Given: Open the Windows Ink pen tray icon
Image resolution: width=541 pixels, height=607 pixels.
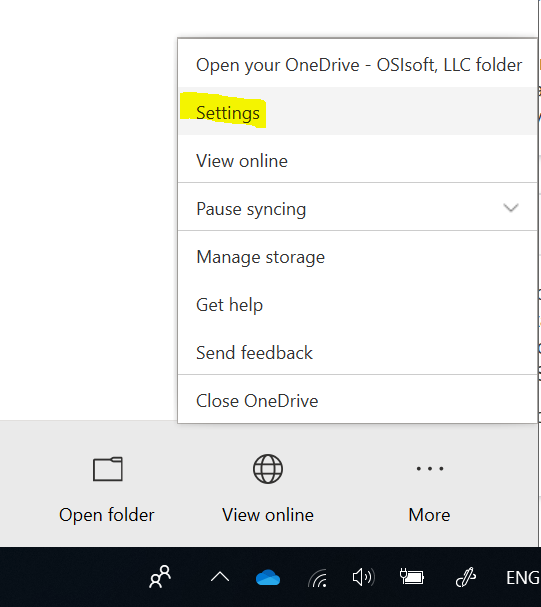Looking at the screenshot, I should click(x=465, y=577).
